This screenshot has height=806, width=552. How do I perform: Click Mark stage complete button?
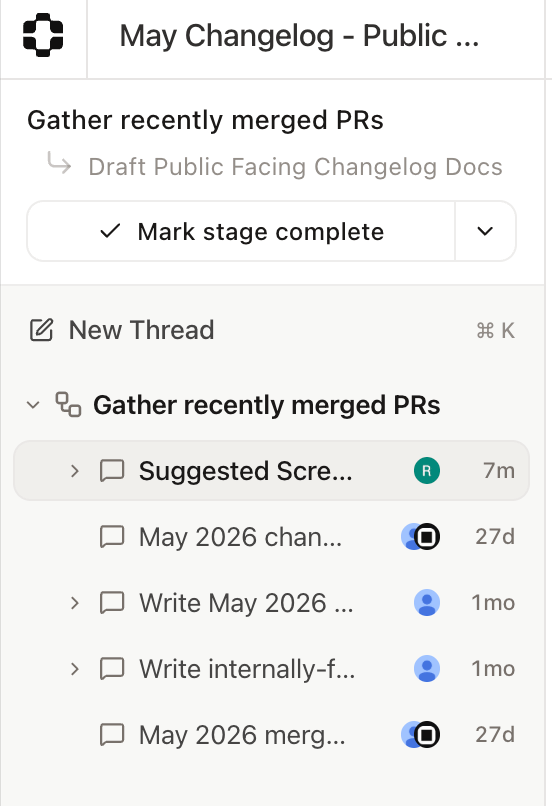point(241,231)
